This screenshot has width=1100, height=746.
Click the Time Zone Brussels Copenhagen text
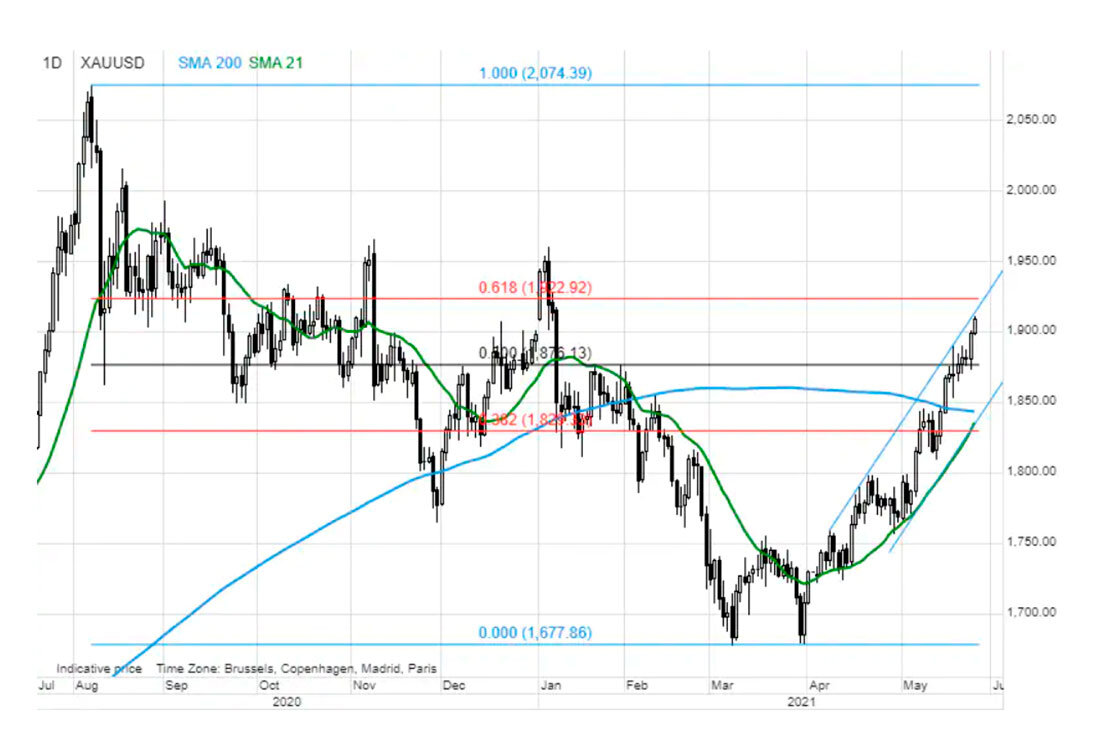point(296,669)
